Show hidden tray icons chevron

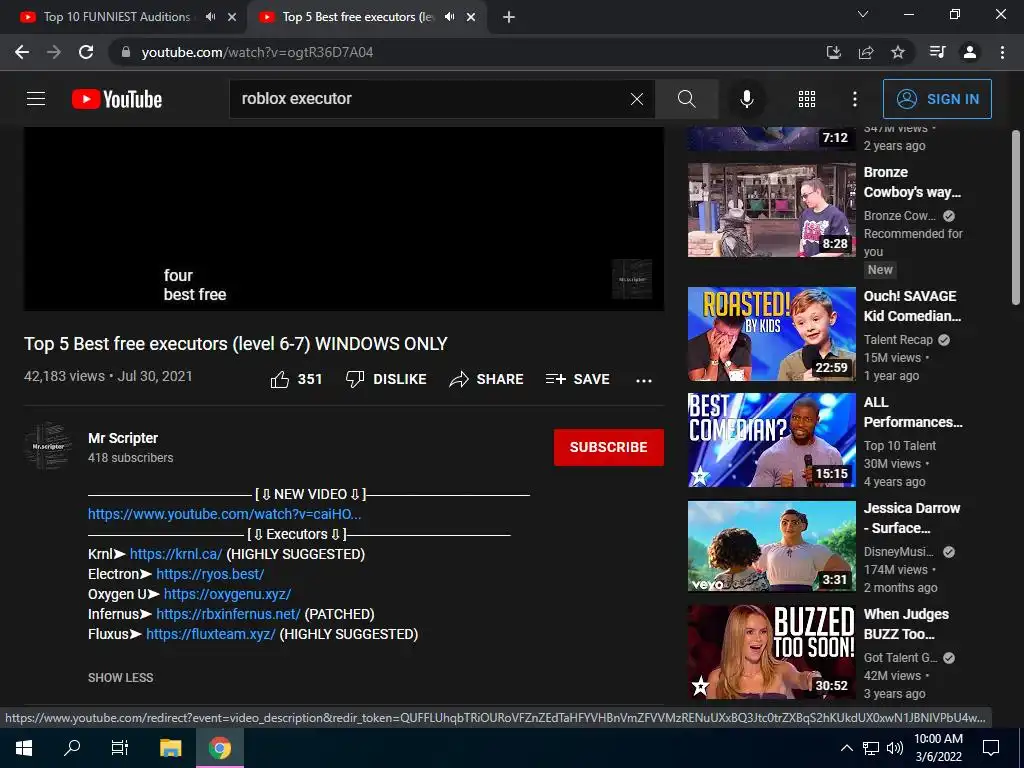(846, 748)
